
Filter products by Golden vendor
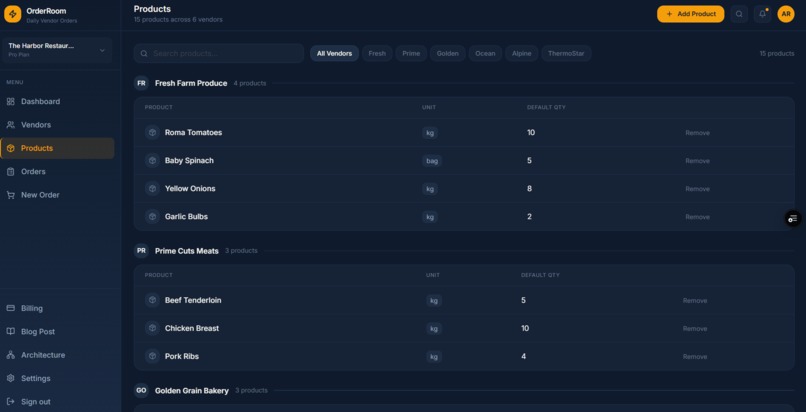coord(447,53)
